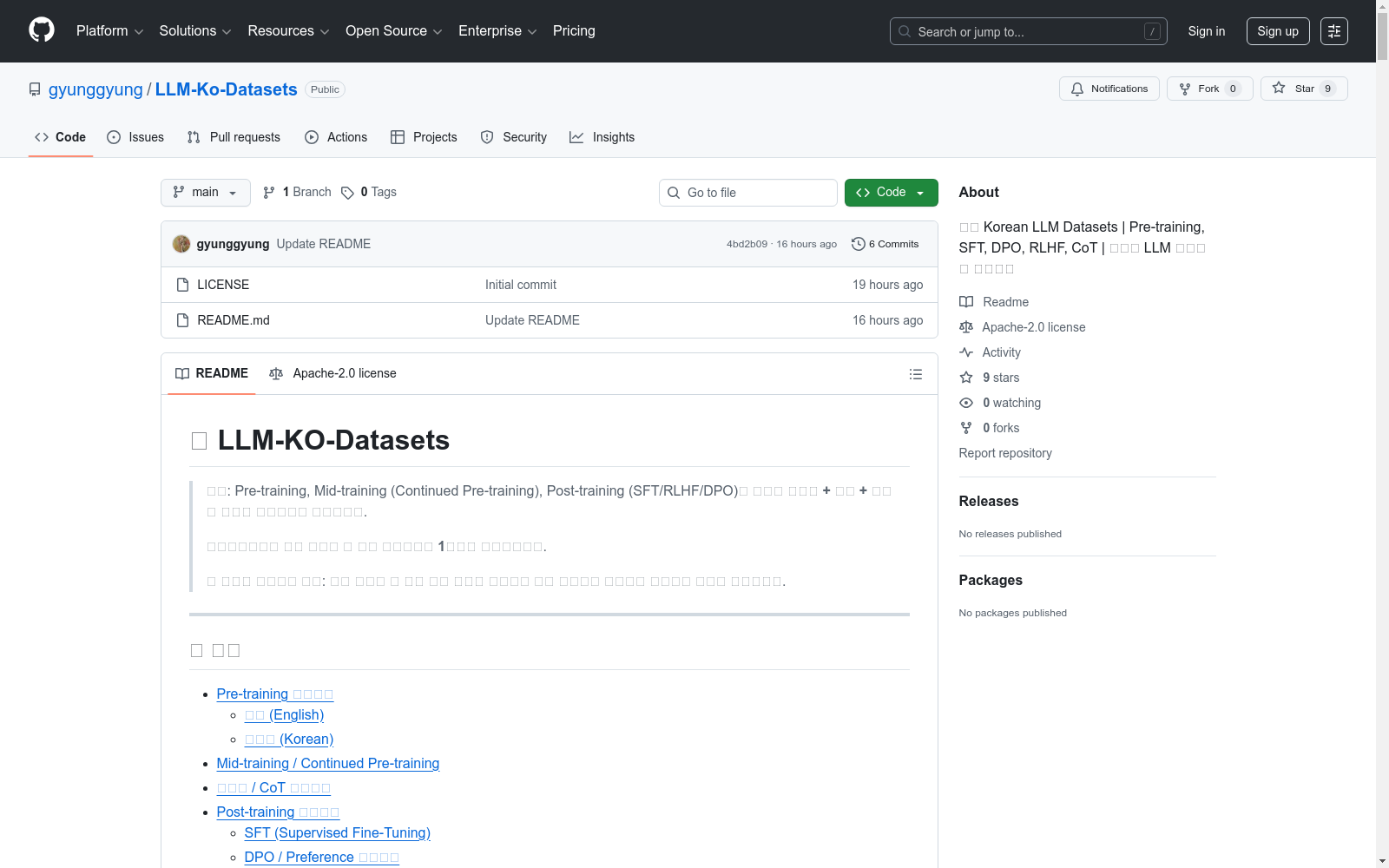Screen dimensions: 1389x868
Task: Select the Code tab
Action: click(x=61, y=137)
